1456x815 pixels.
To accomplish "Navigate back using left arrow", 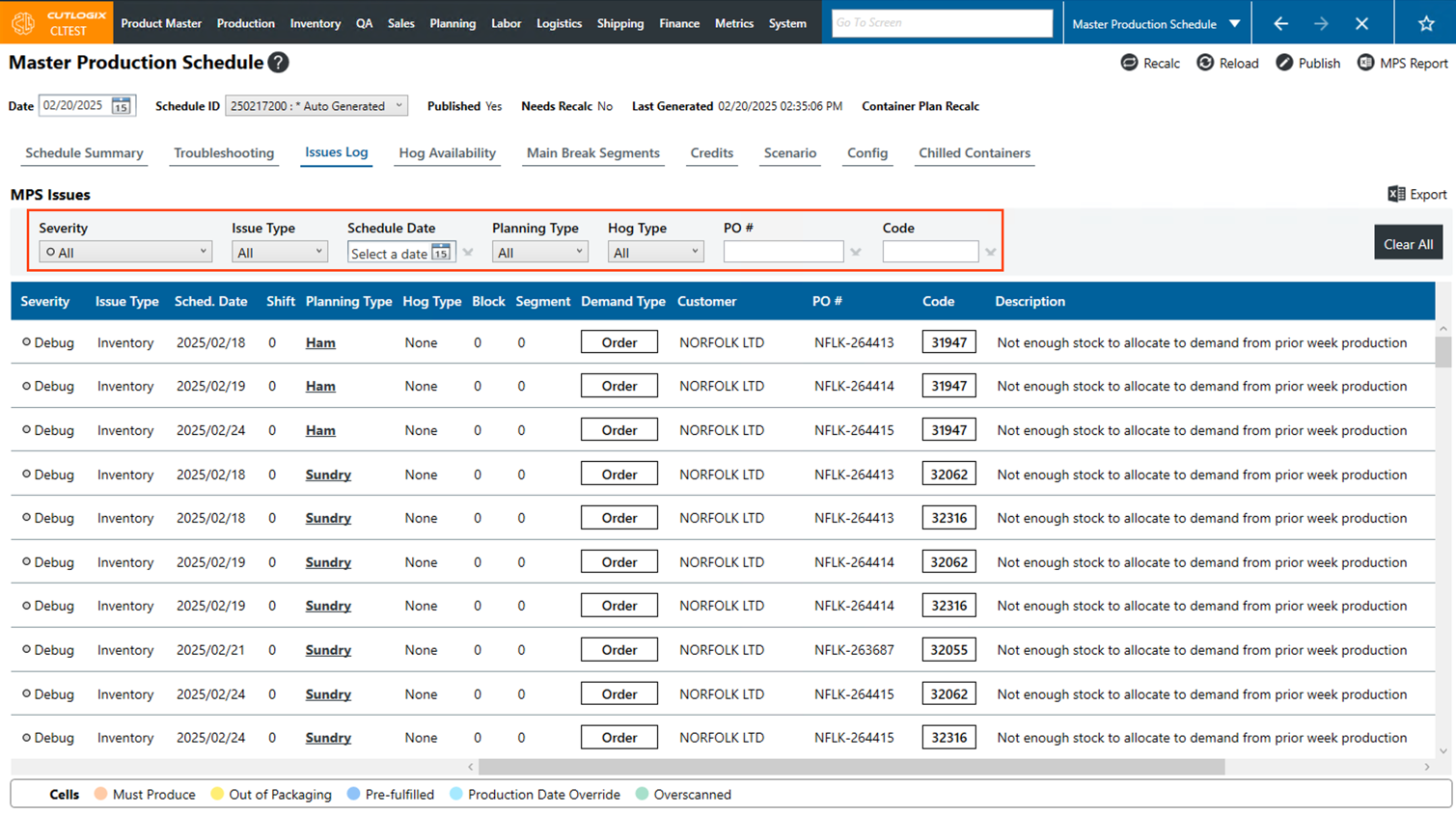I will pyautogui.click(x=1280, y=23).
